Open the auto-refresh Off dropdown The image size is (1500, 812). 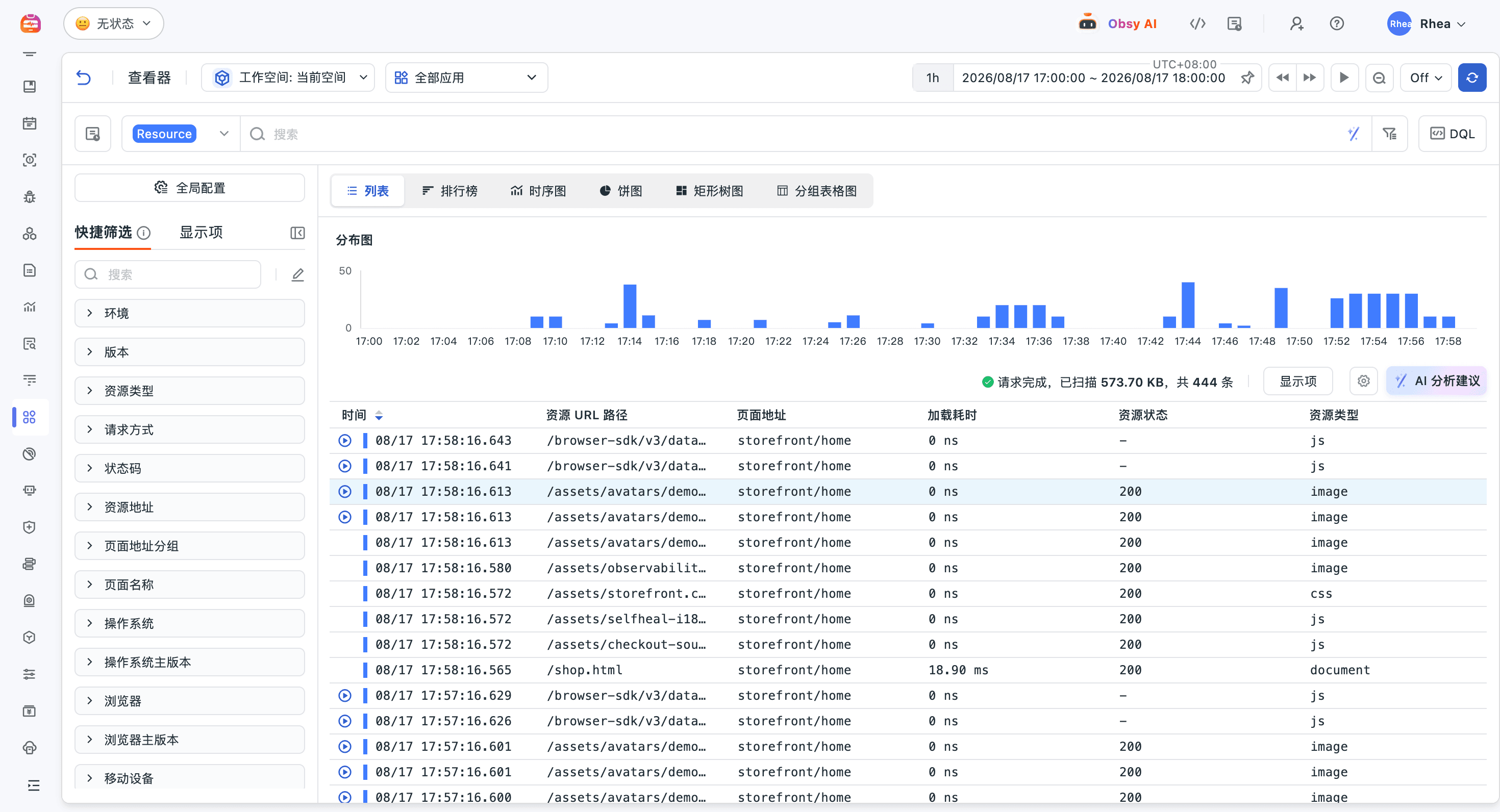coord(1426,78)
